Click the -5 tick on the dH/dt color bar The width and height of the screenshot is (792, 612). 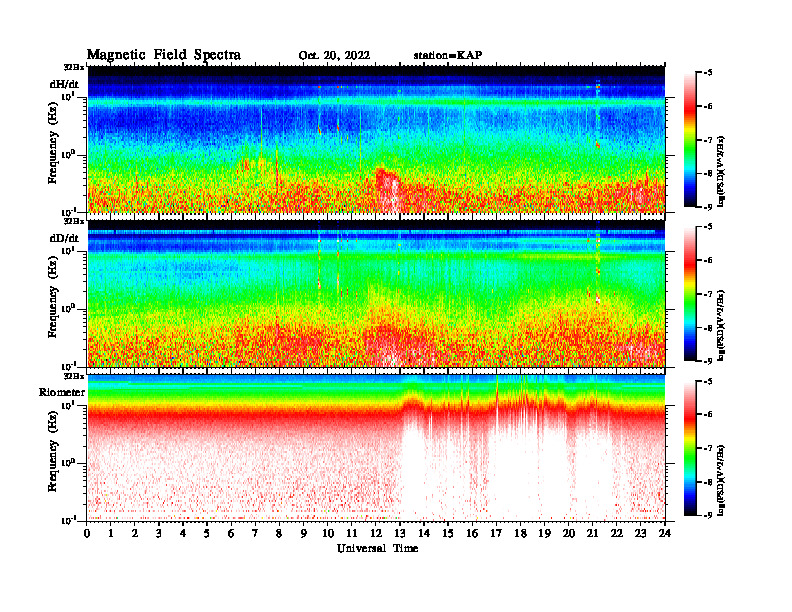[x=707, y=73]
